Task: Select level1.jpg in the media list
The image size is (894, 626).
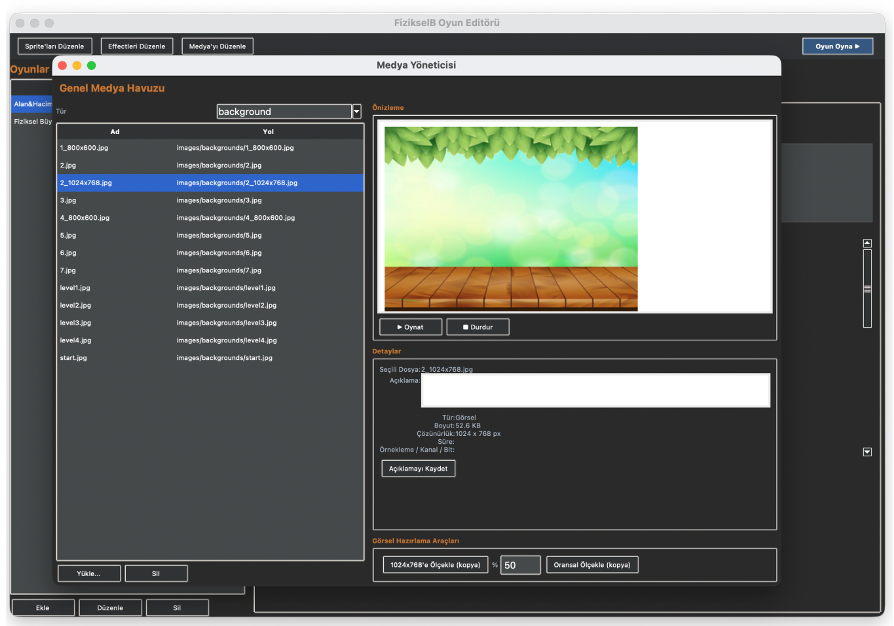Action: point(110,287)
